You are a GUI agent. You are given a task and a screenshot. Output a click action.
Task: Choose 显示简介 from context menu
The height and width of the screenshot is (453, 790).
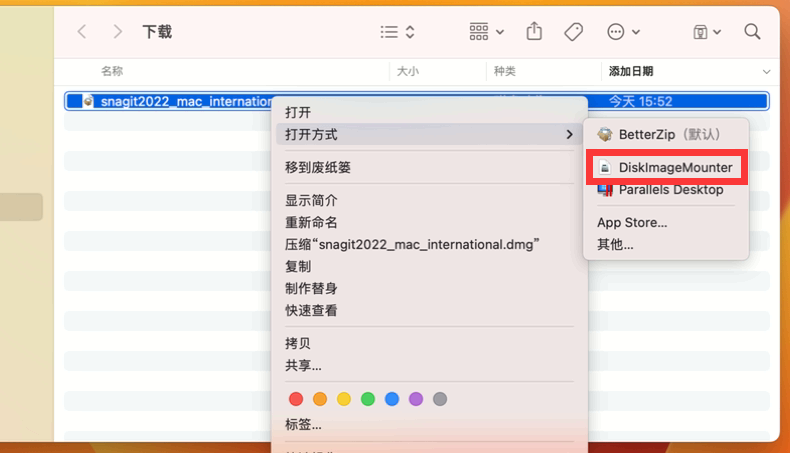pyautogui.click(x=311, y=200)
